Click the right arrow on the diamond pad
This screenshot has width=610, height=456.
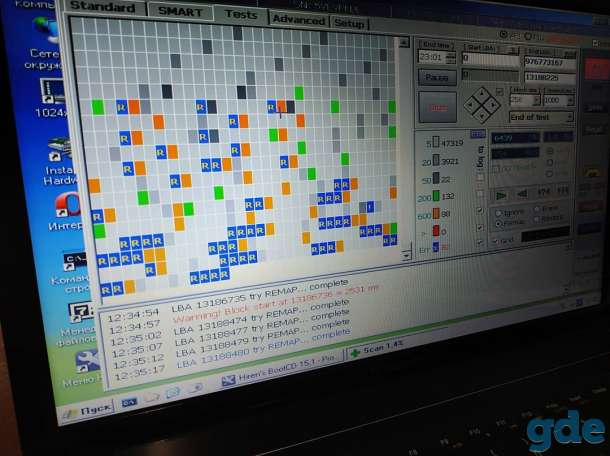(493, 104)
